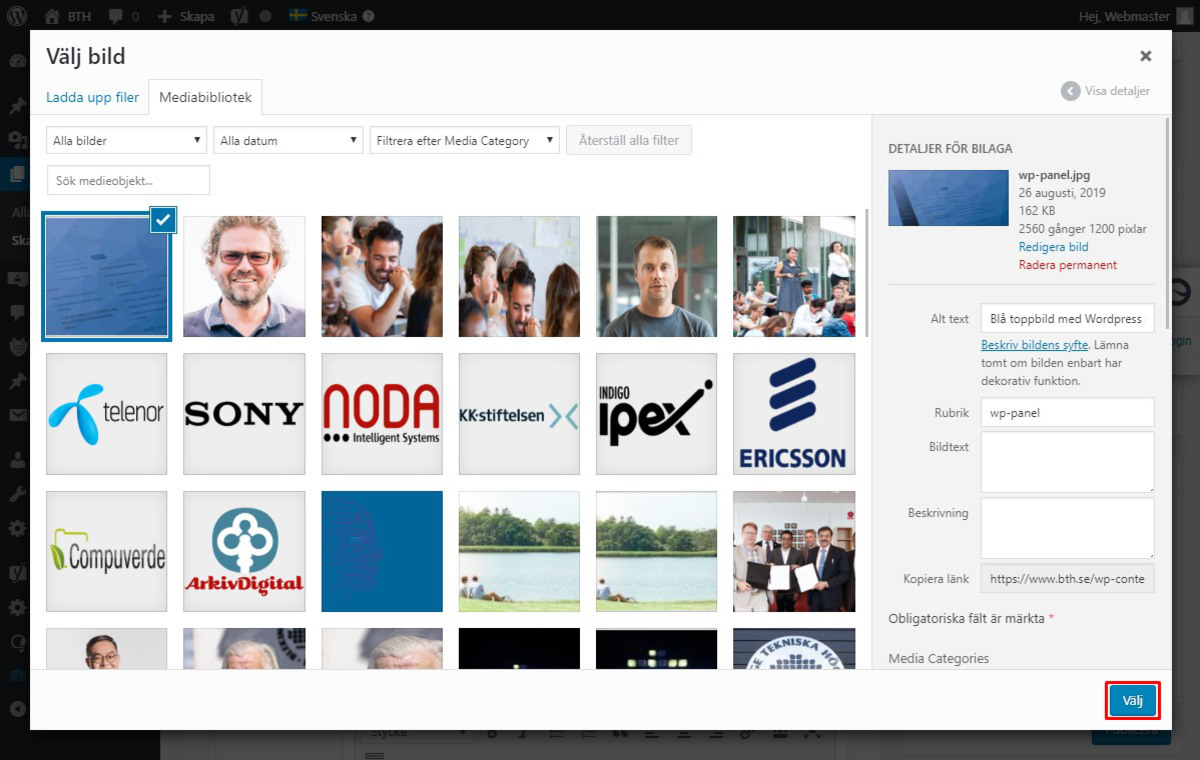Open the Svenska language menu
The width and height of the screenshot is (1200, 760).
(x=323, y=16)
